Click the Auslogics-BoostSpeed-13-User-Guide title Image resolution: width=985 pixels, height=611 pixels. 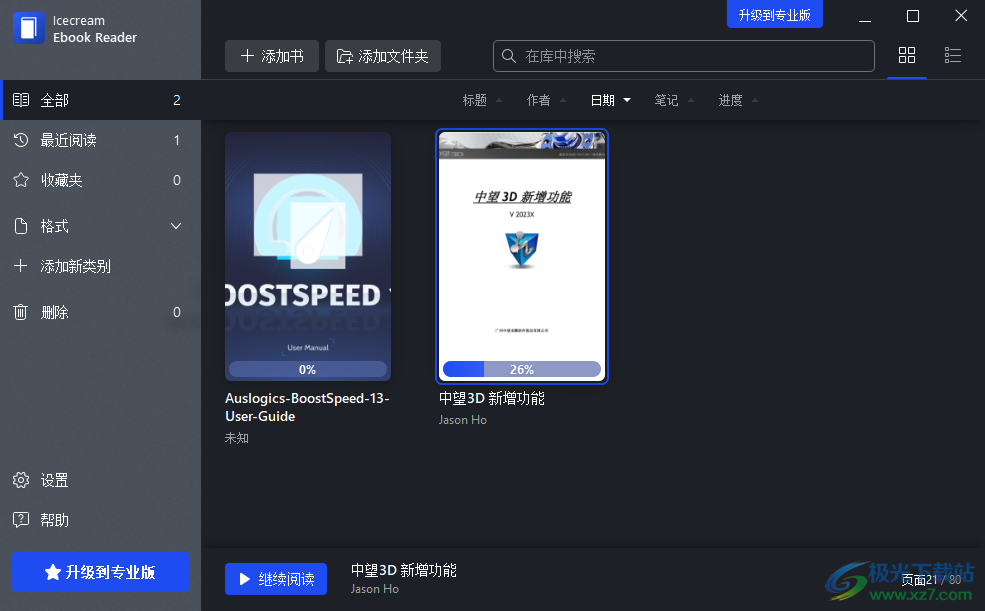pyautogui.click(x=307, y=407)
